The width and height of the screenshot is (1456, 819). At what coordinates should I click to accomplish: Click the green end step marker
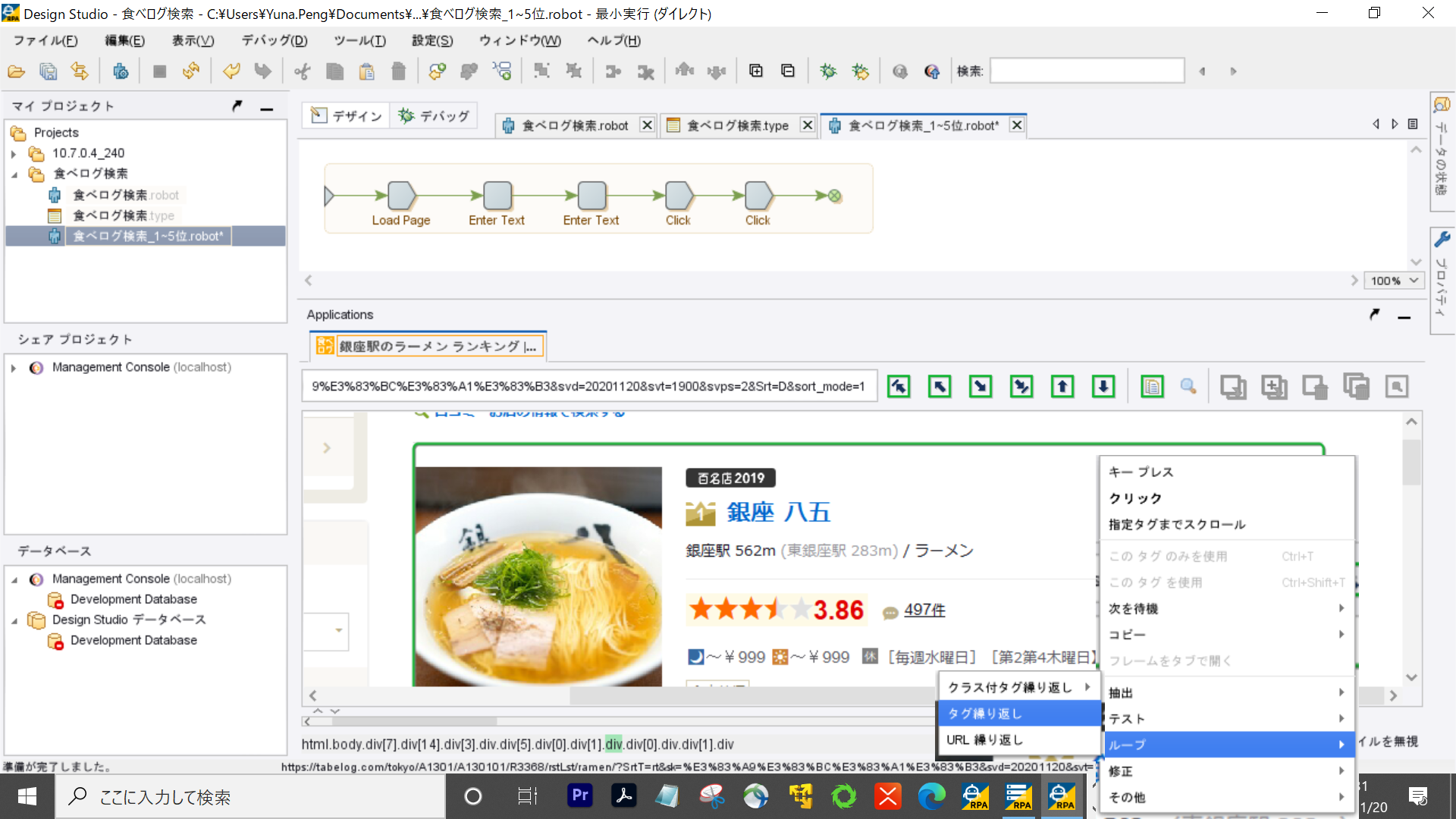point(834,196)
